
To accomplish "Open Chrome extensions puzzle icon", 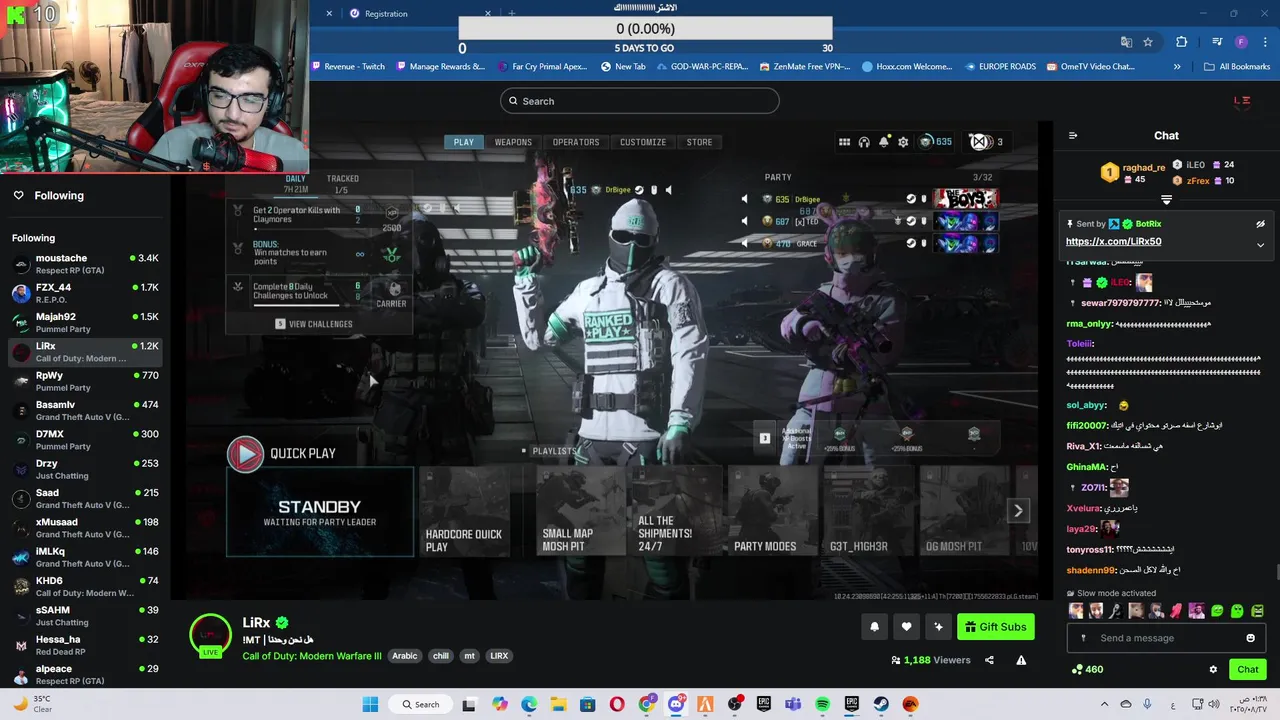I will [1181, 42].
